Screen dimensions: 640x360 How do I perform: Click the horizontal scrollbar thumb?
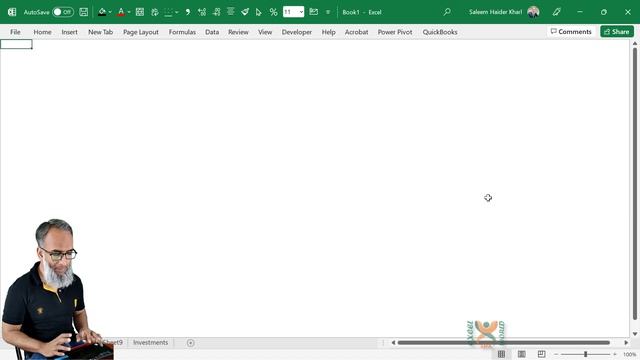point(504,342)
